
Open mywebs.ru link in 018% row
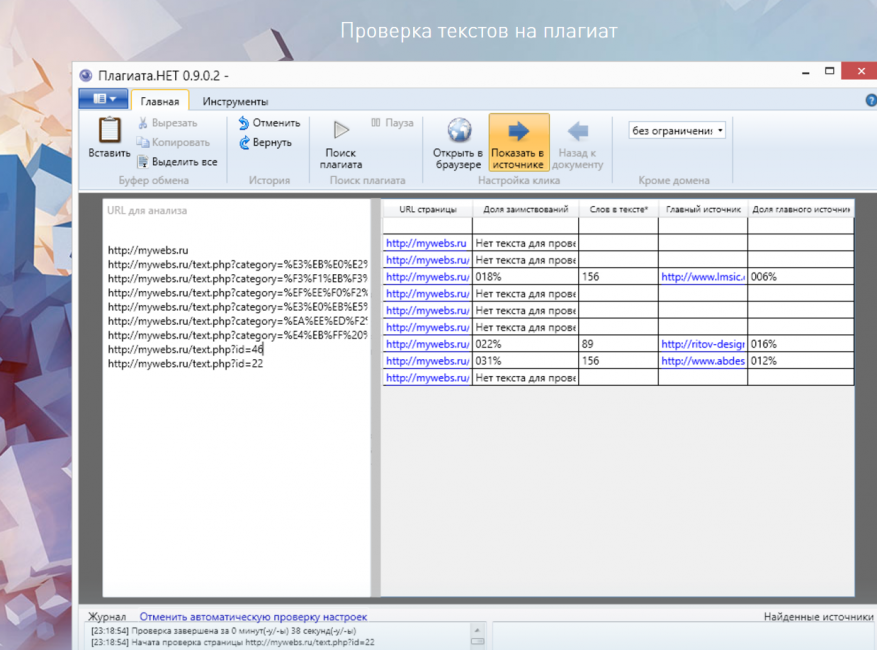(427, 277)
